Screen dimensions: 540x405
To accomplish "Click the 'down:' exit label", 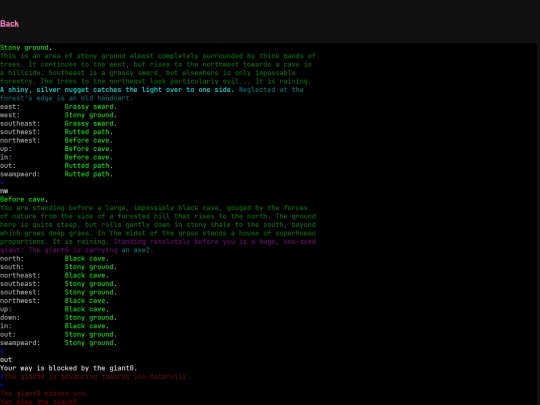I will click(10, 318).
